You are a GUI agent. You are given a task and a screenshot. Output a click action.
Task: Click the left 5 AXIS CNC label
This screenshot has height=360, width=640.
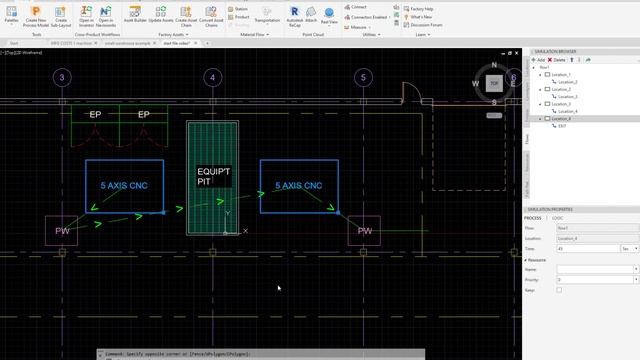[x=124, y=185]
